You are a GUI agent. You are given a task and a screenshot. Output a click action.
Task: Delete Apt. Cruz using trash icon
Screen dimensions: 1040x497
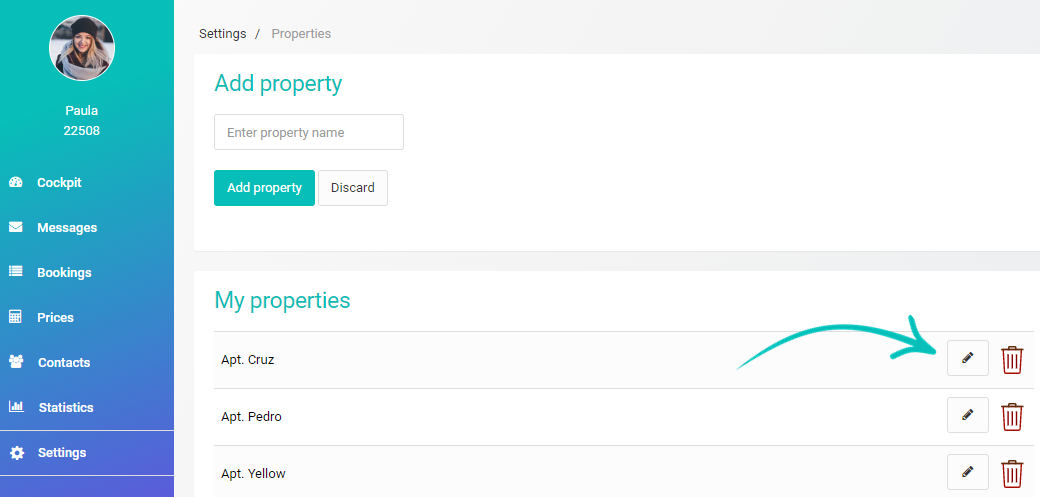[x=1011, y=360]
